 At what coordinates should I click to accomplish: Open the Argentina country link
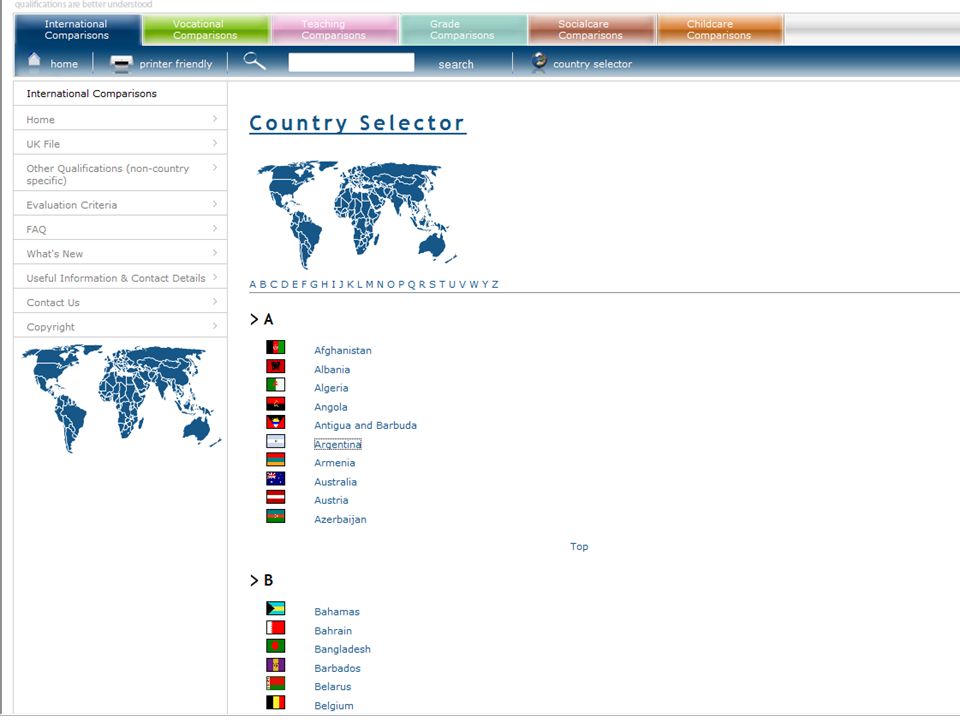pyautogui.click(x=338, y=444)
